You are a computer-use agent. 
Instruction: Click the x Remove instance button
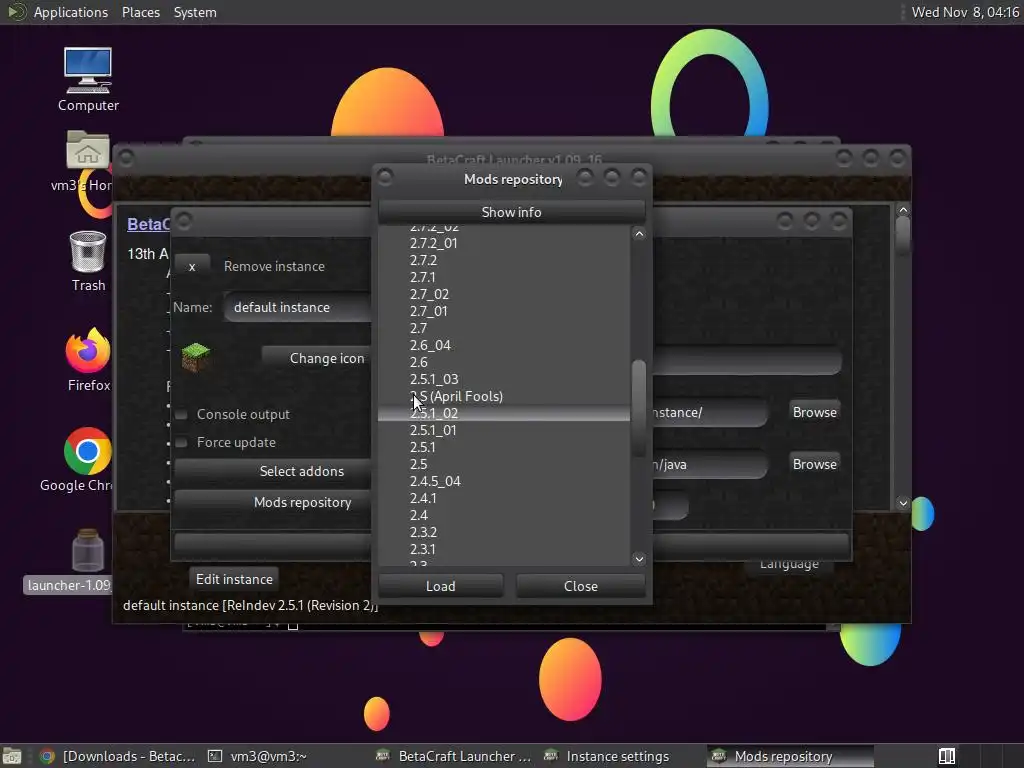coord(192,266)
